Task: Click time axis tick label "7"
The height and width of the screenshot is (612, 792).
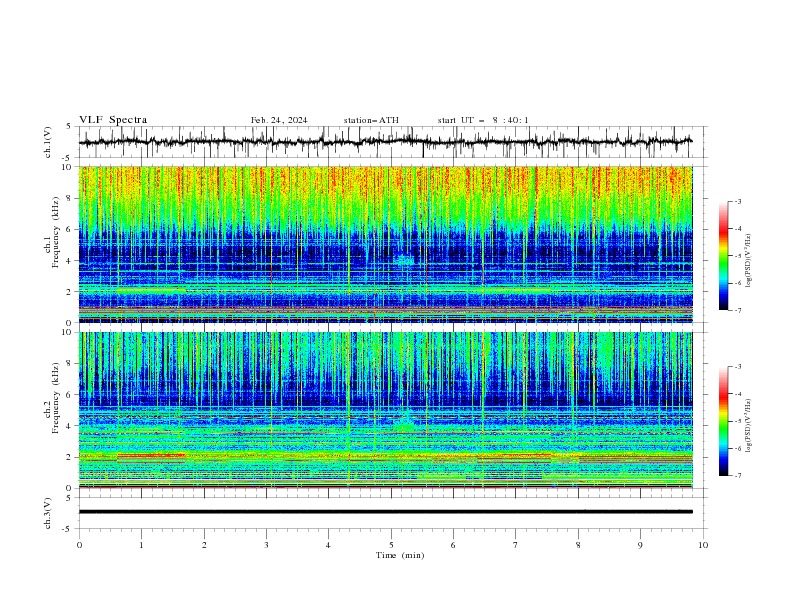Action: (516, 545)
